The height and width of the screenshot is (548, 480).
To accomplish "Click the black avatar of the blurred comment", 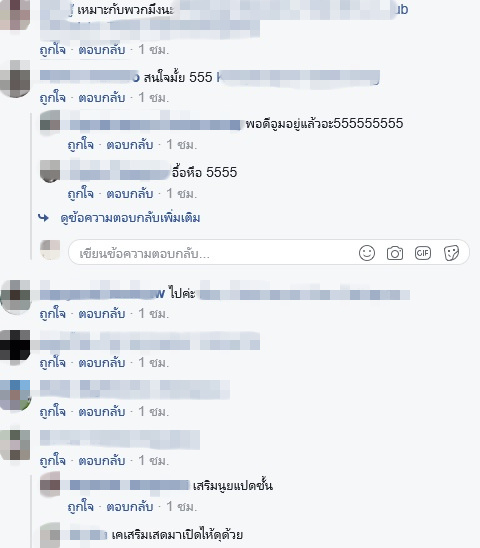I will [15, 346].
